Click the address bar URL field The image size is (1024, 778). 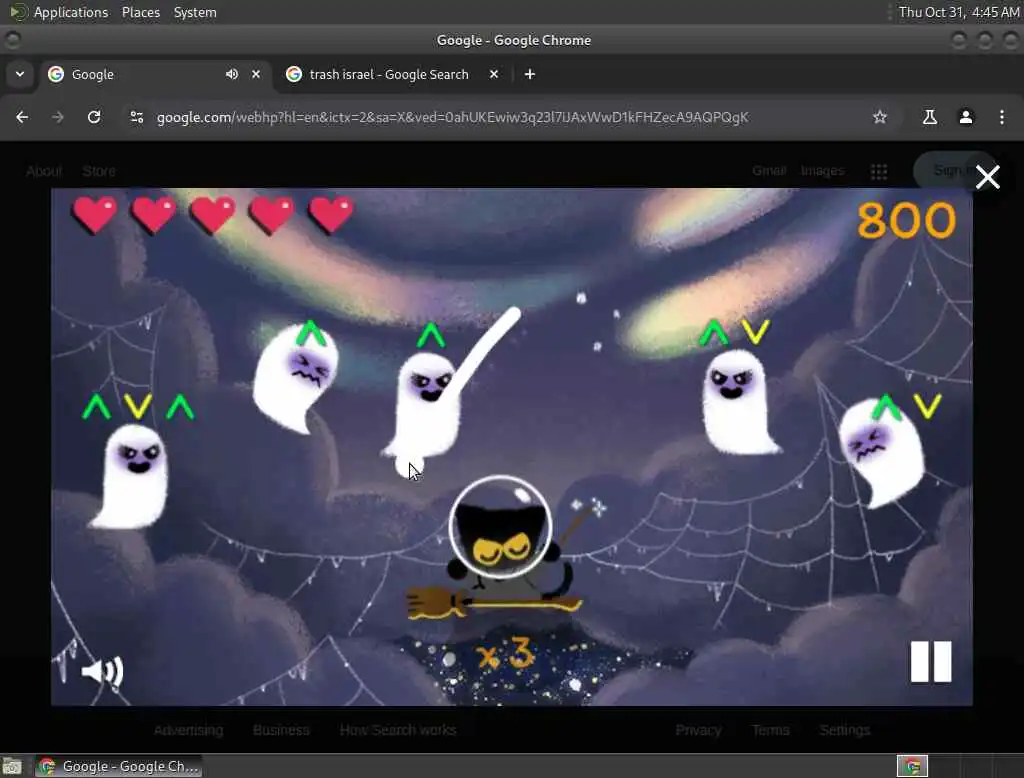click(452, 117)
